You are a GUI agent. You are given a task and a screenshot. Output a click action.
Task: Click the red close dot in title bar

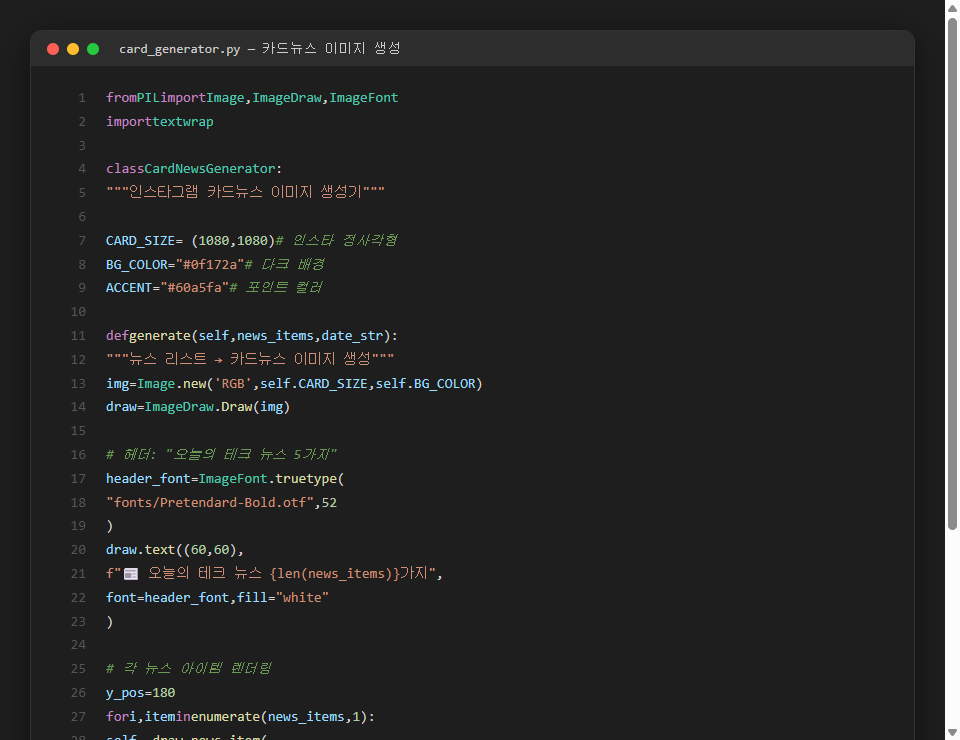[53, 49]
